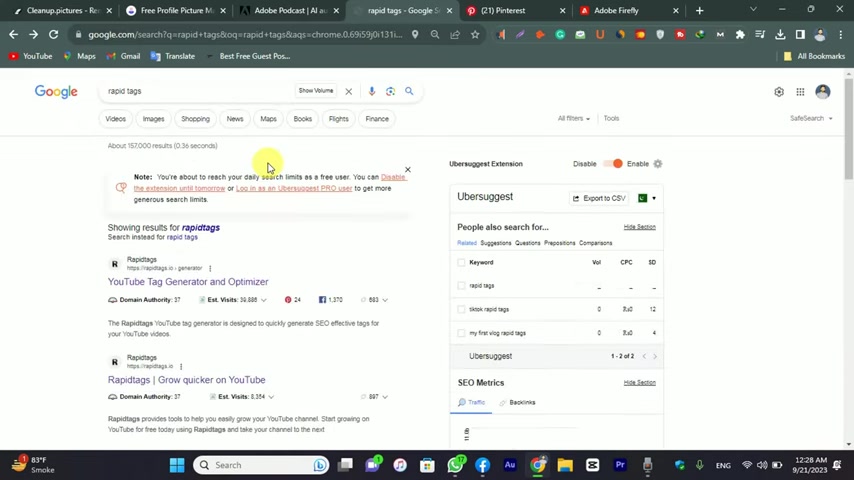Viewport: 854px width, 480px height.
Task: Click Pinterest shares count icon 24
Action: coord(288,300)
